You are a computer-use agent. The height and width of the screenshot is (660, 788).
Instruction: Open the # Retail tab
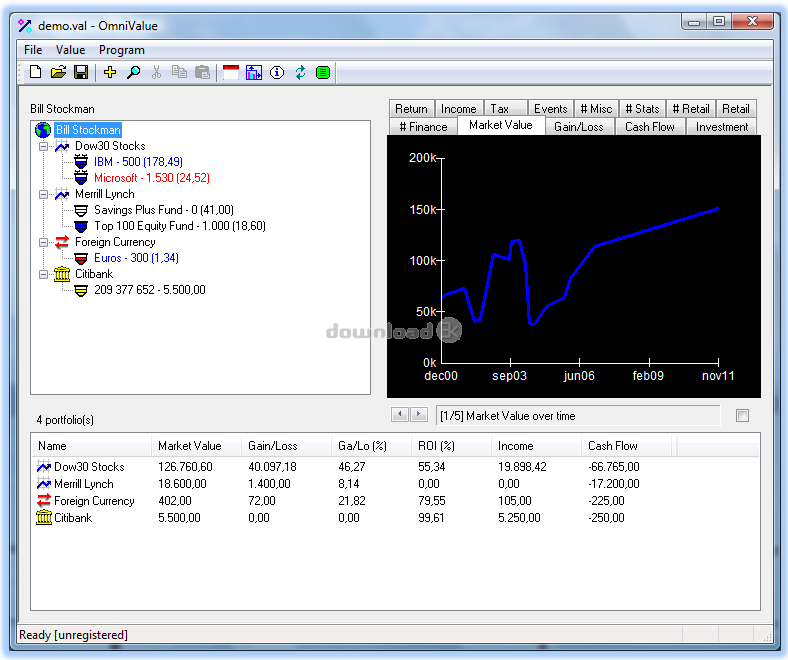click(x=691, y=109)
